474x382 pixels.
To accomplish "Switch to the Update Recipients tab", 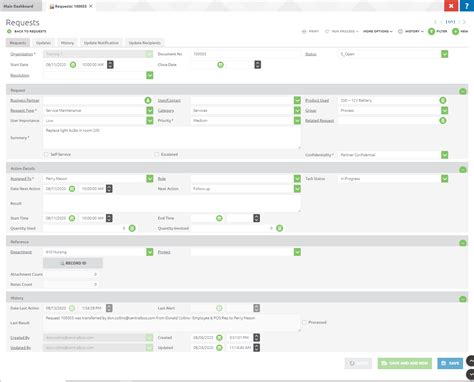I will click(x=144, y=43).
